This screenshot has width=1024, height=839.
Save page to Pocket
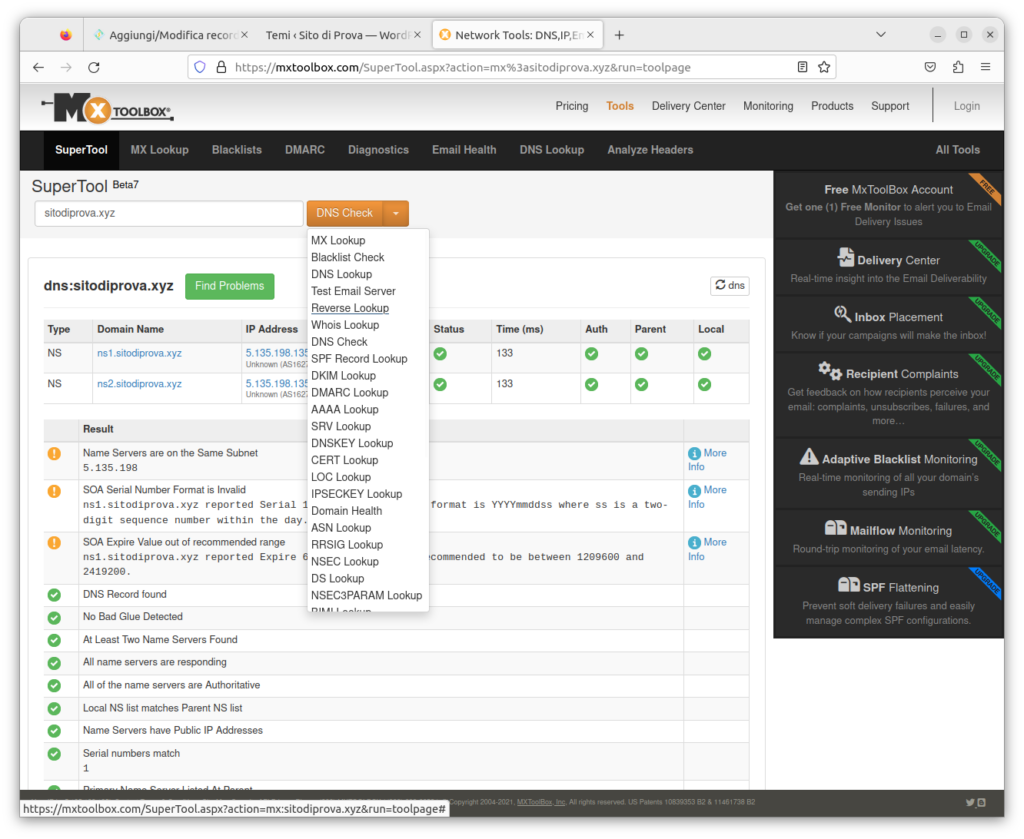coord(931,67)
